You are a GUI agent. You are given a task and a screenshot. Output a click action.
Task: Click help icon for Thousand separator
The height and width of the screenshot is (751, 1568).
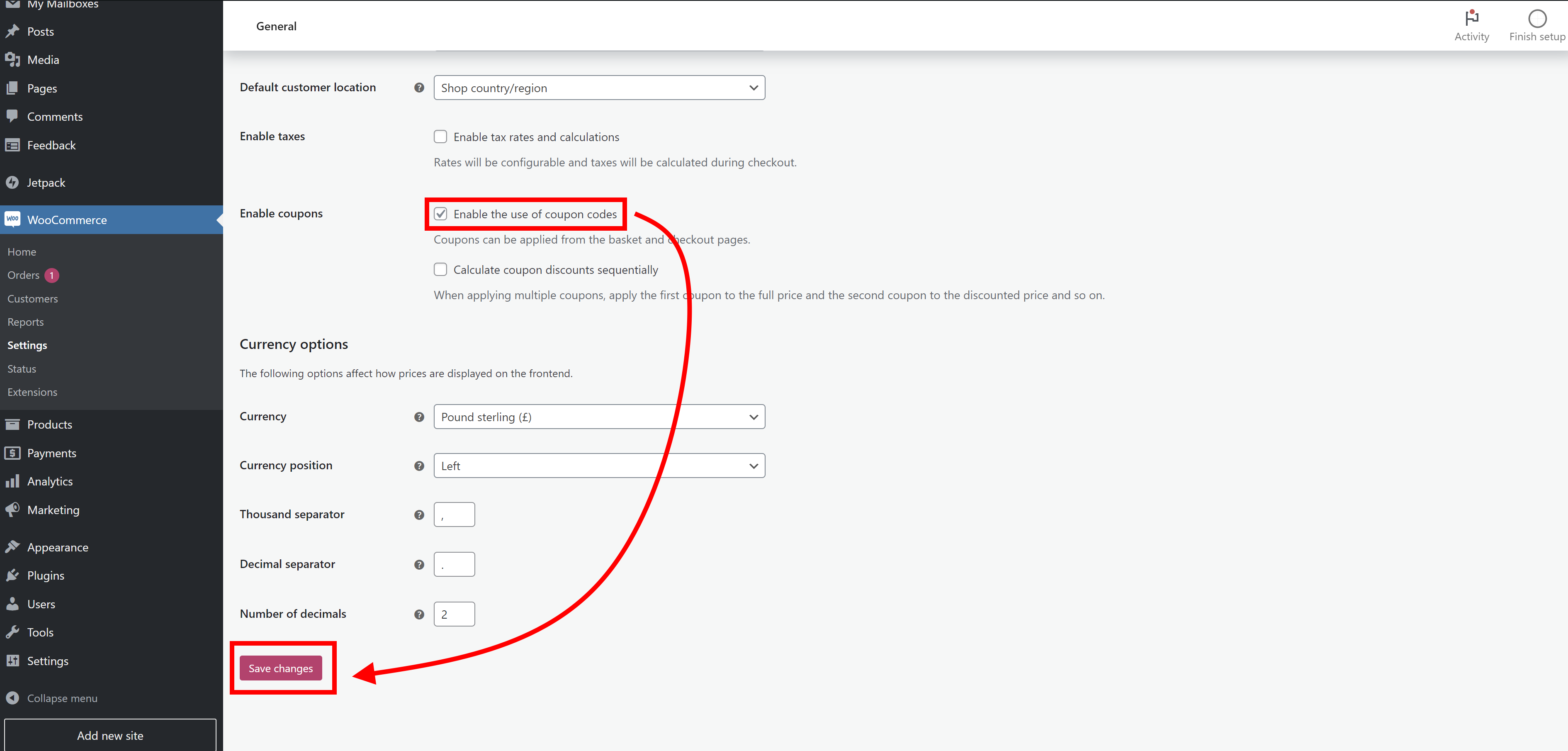click(x=419, y=514)
